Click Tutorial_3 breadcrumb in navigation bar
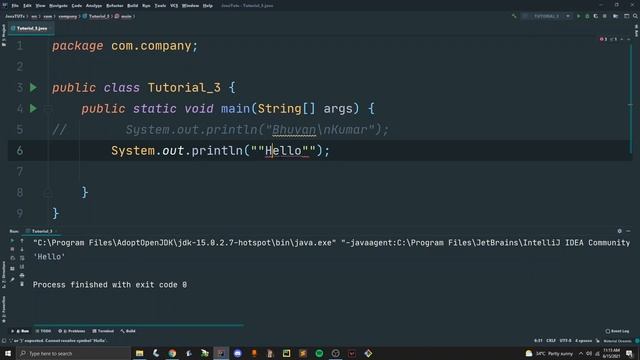 point(97,16)
